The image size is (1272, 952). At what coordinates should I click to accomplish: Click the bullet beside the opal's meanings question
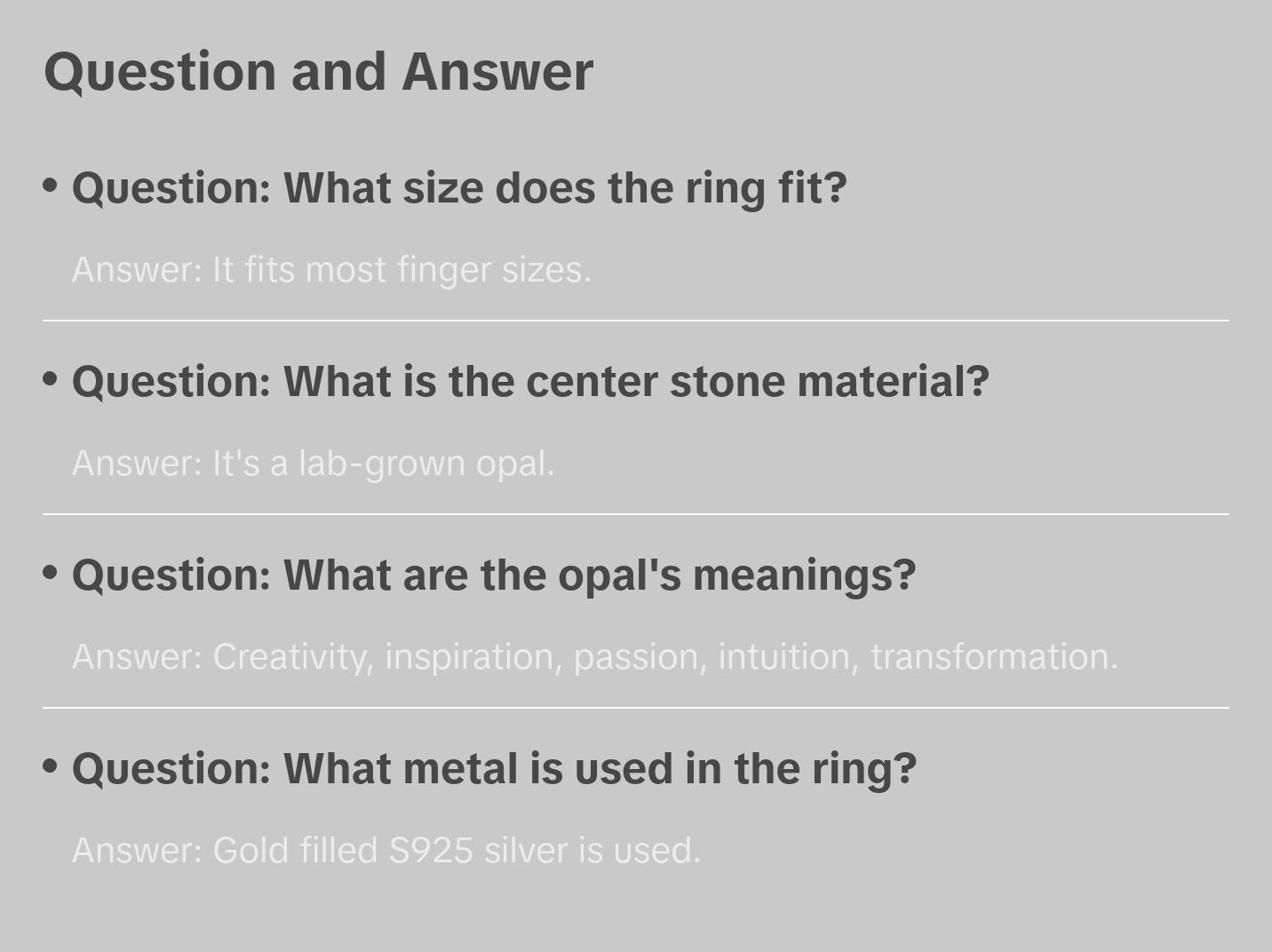[51, 572]
